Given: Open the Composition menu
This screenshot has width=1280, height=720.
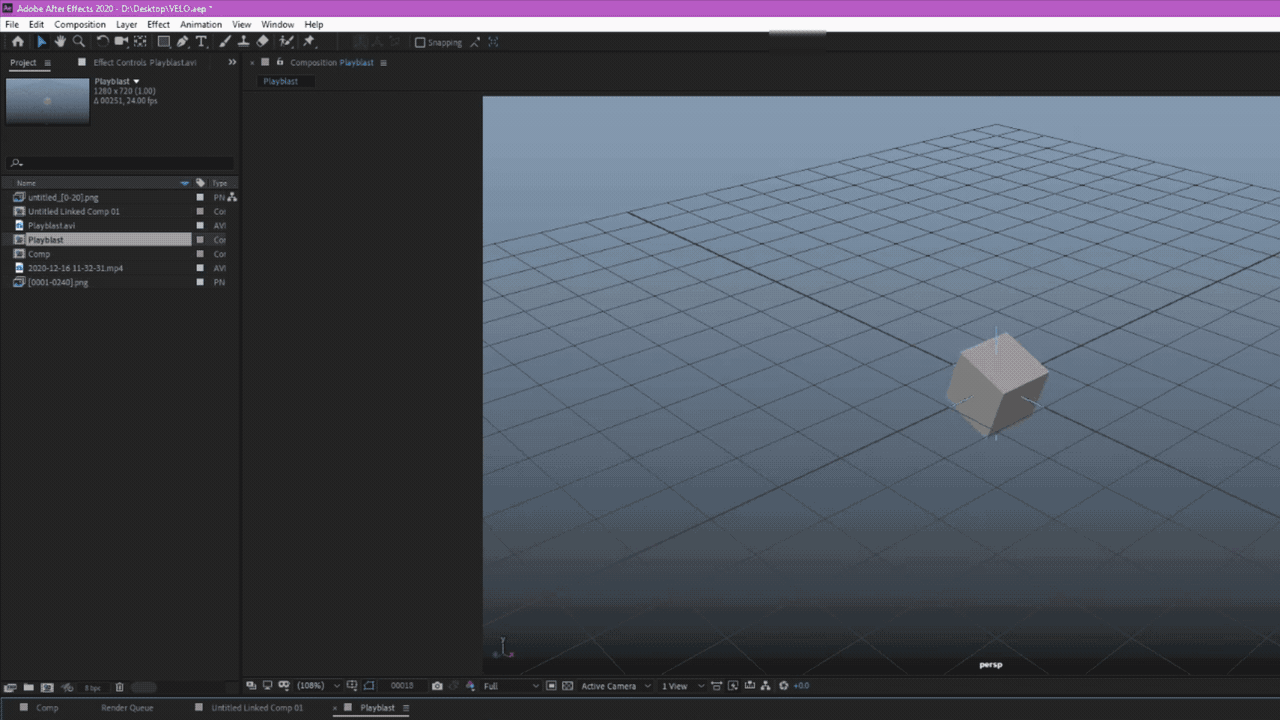Looking at the screenshot, I should (x=80, y=24).
